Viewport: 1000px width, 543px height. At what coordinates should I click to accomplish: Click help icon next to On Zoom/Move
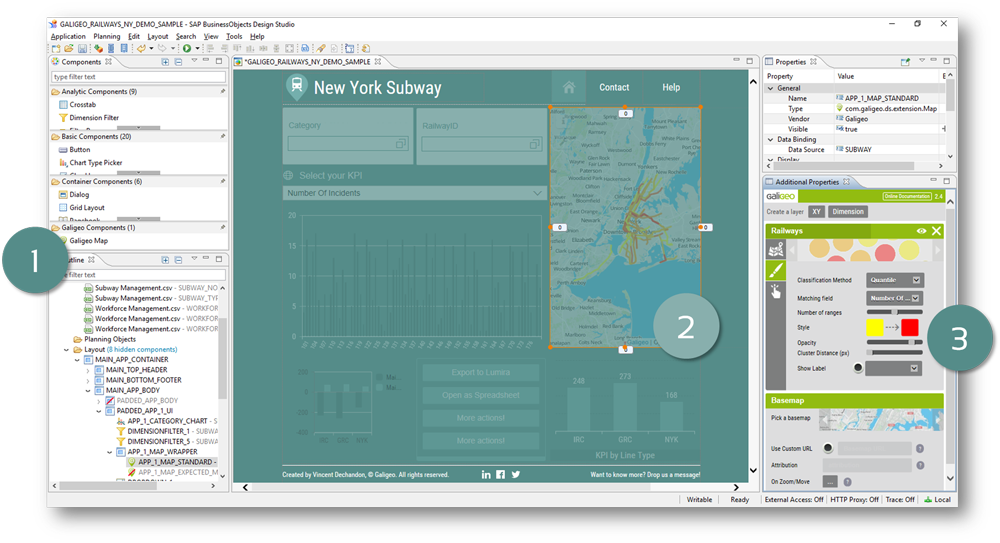[848, 482]
